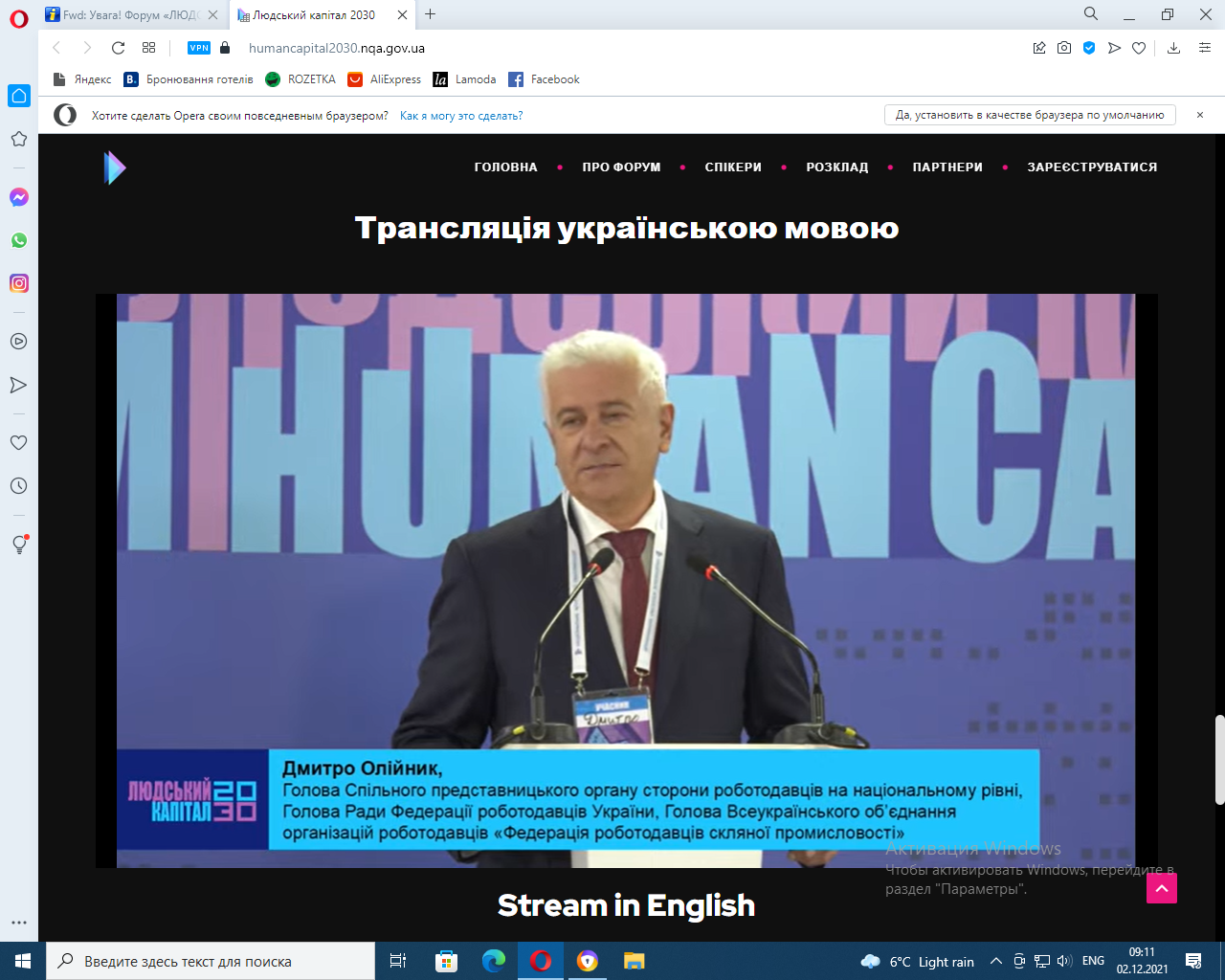Screen dimensions: 1225x980
Task: Click 'Как я могу это сделать?' link
Action: click(461, 116)
